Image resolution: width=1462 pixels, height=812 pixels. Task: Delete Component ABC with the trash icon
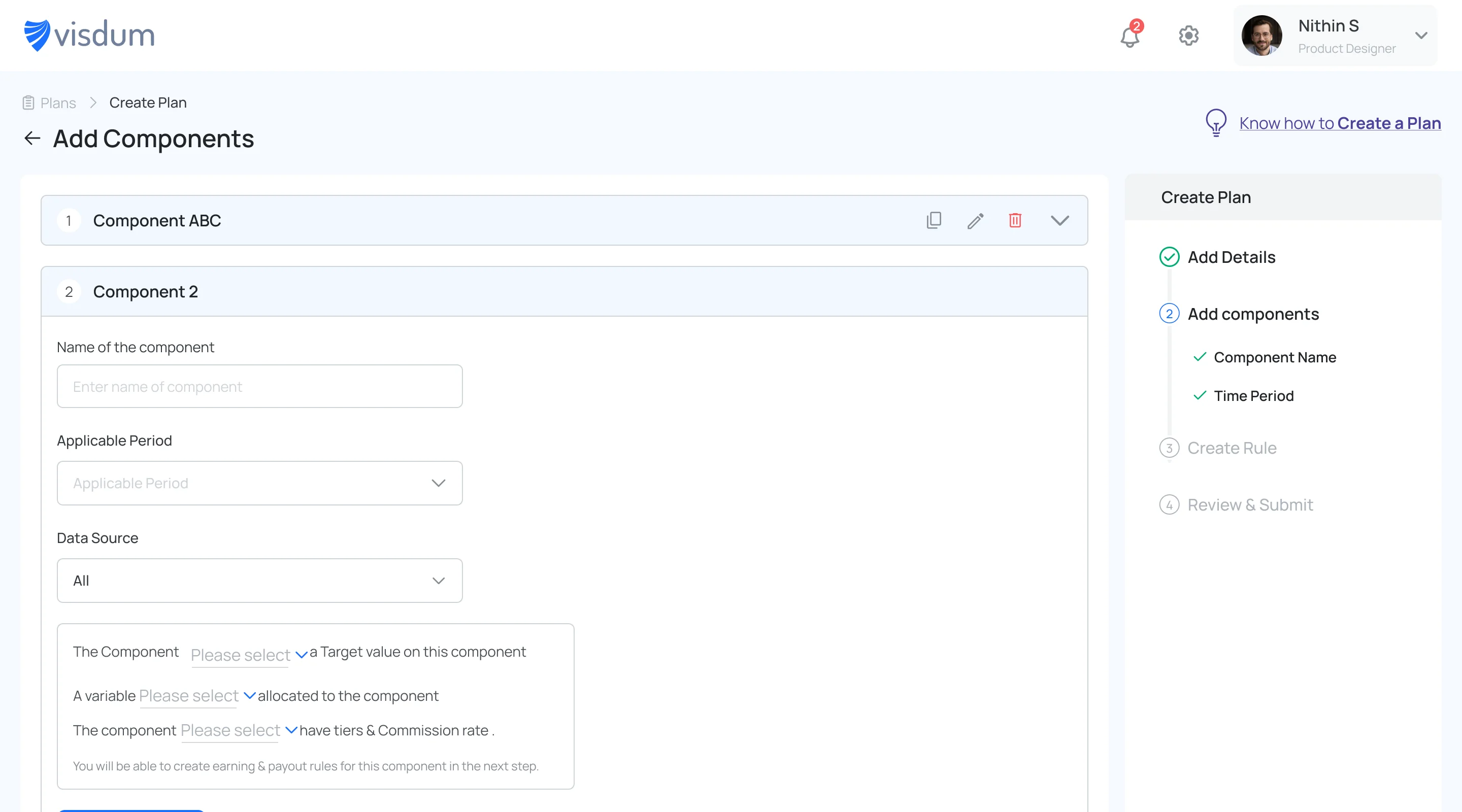tap(1015, 220)
